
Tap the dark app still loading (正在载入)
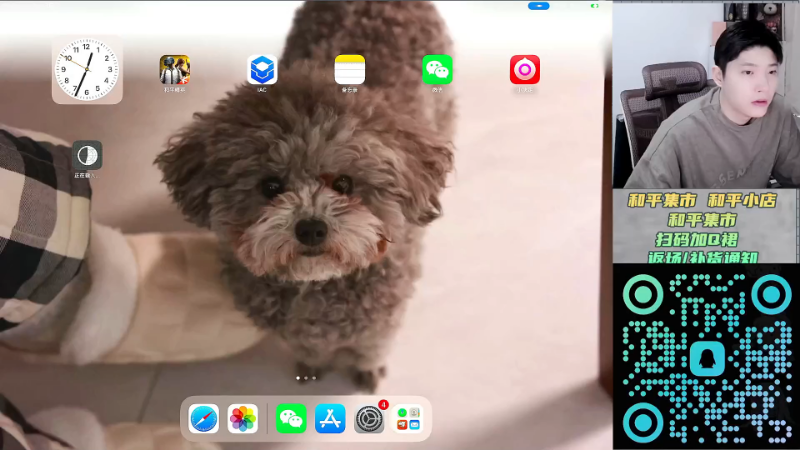(x=87, y=155)
